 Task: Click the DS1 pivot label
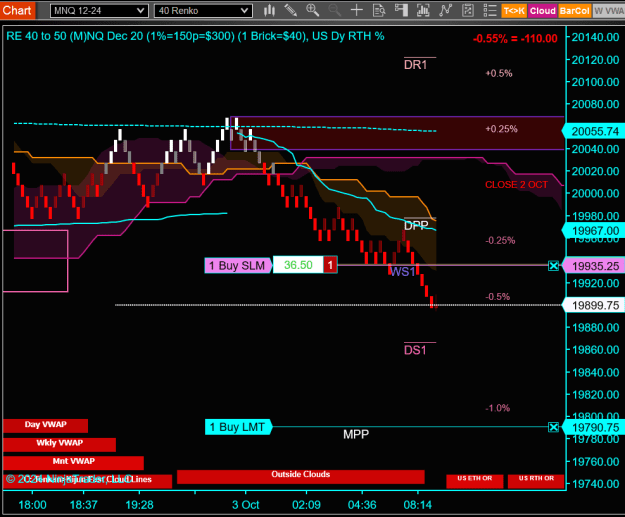(415, 350)
